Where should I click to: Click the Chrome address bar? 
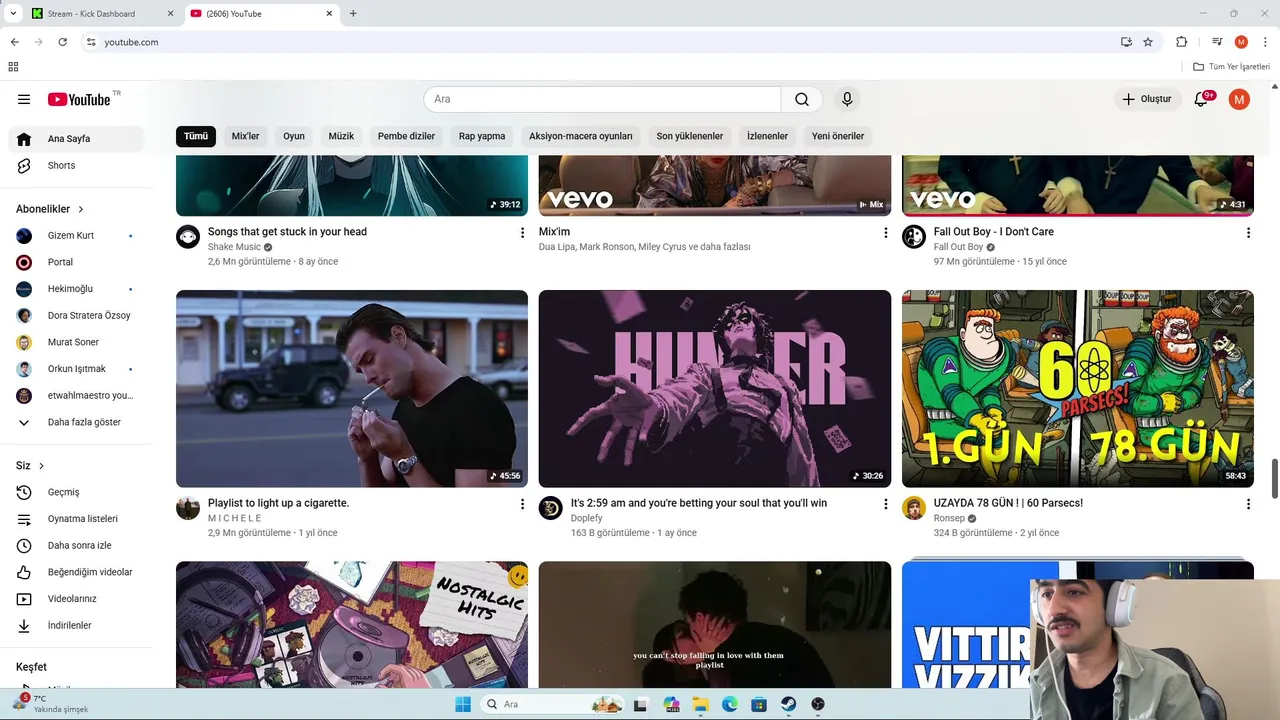(x=600, y=42)
